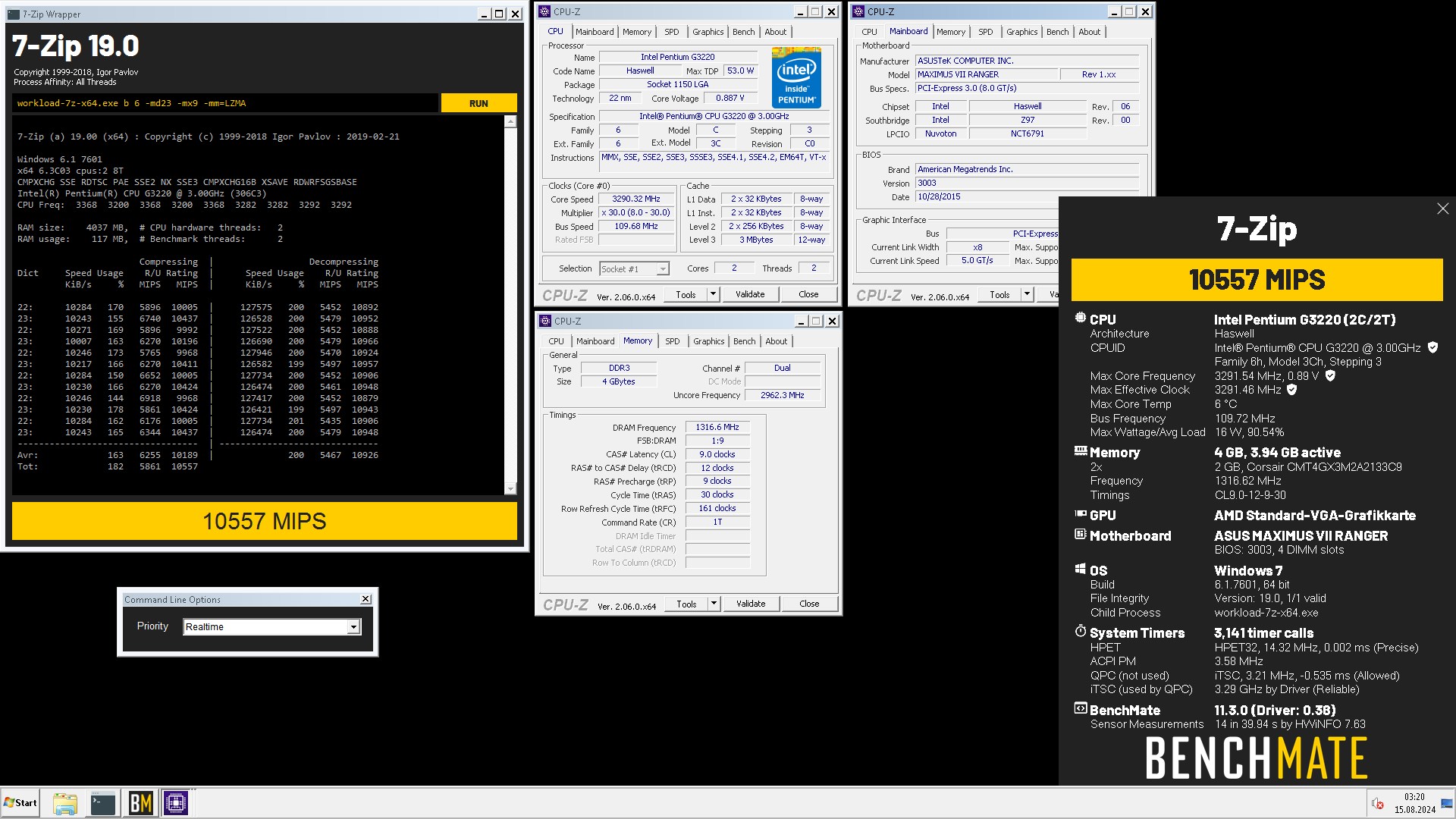The width and height of the screenshot is (1456, 819).
Task: Click the BenchMate section icon near version
Action: pos(1081,708)
